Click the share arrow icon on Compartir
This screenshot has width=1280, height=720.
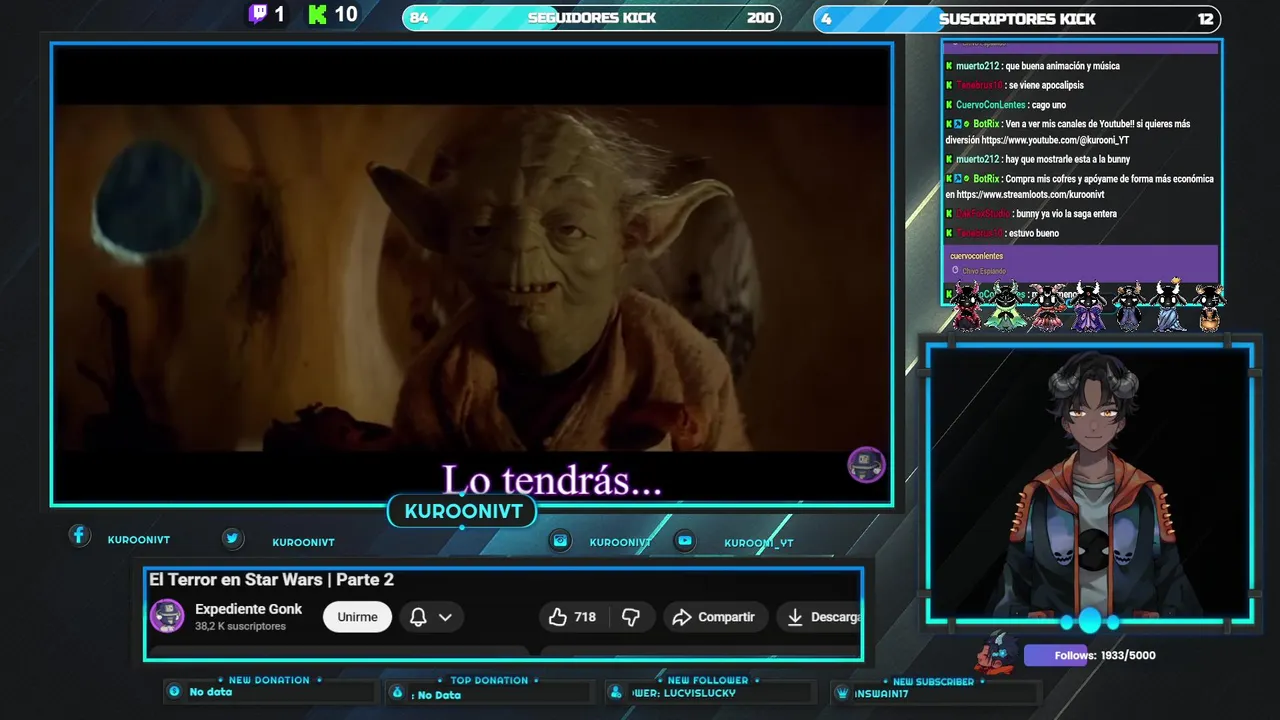(682, 617)
